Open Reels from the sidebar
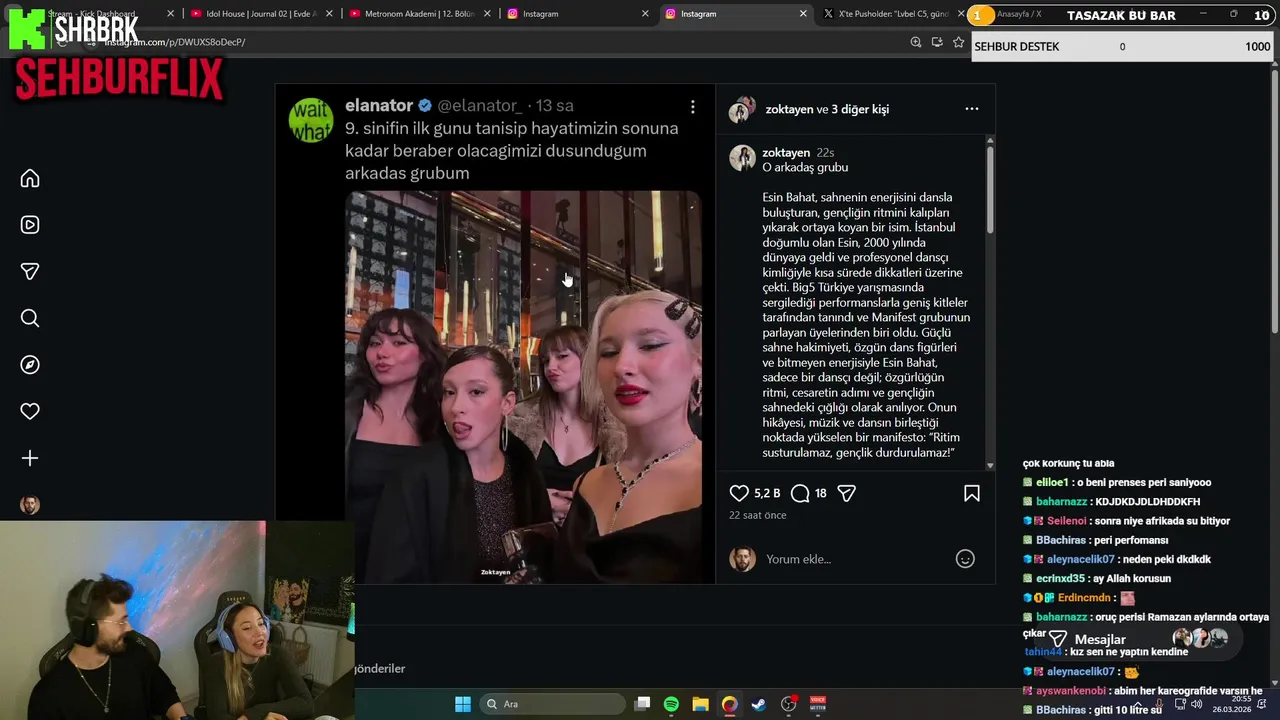The height and width of the screenshot is (720, 1280). (30, 225)
